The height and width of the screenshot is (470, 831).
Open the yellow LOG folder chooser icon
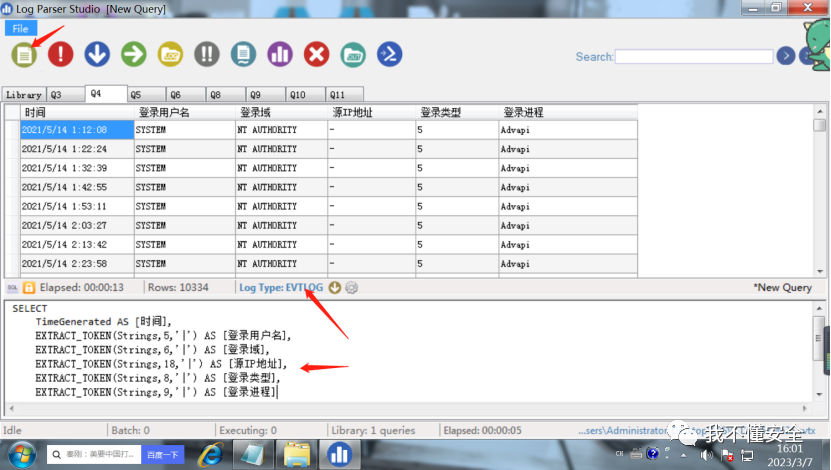[x=170, y=54]
